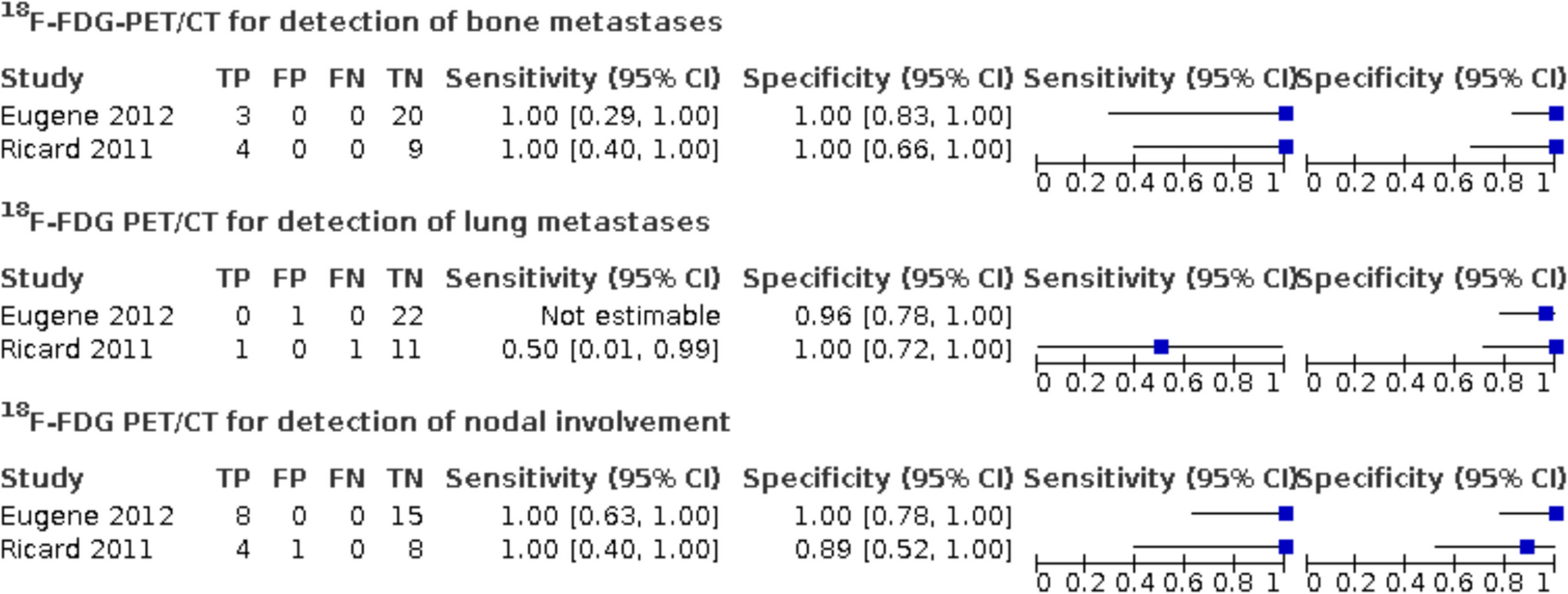Click Ricard 2011 nodal specificity 0.89 marker
Image resolution: width=1568 pixels, height=594 pixels.
click(1527, 547)
